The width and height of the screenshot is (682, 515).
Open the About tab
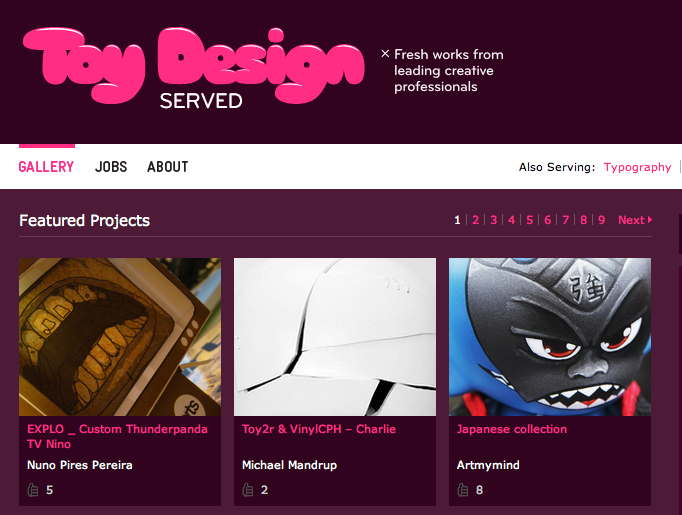point(167,167)
